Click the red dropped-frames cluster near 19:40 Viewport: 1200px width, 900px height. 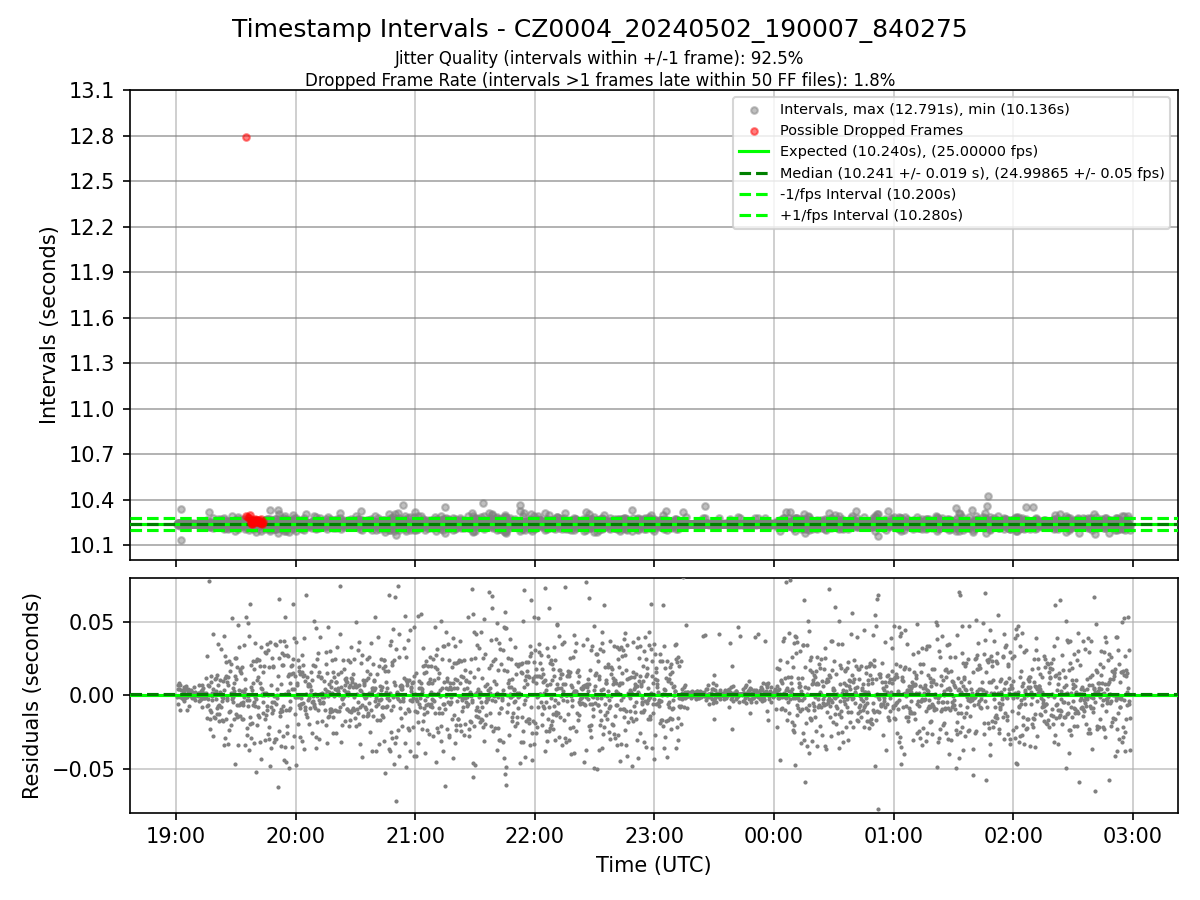pyautogui.click(x=254, y=520)
